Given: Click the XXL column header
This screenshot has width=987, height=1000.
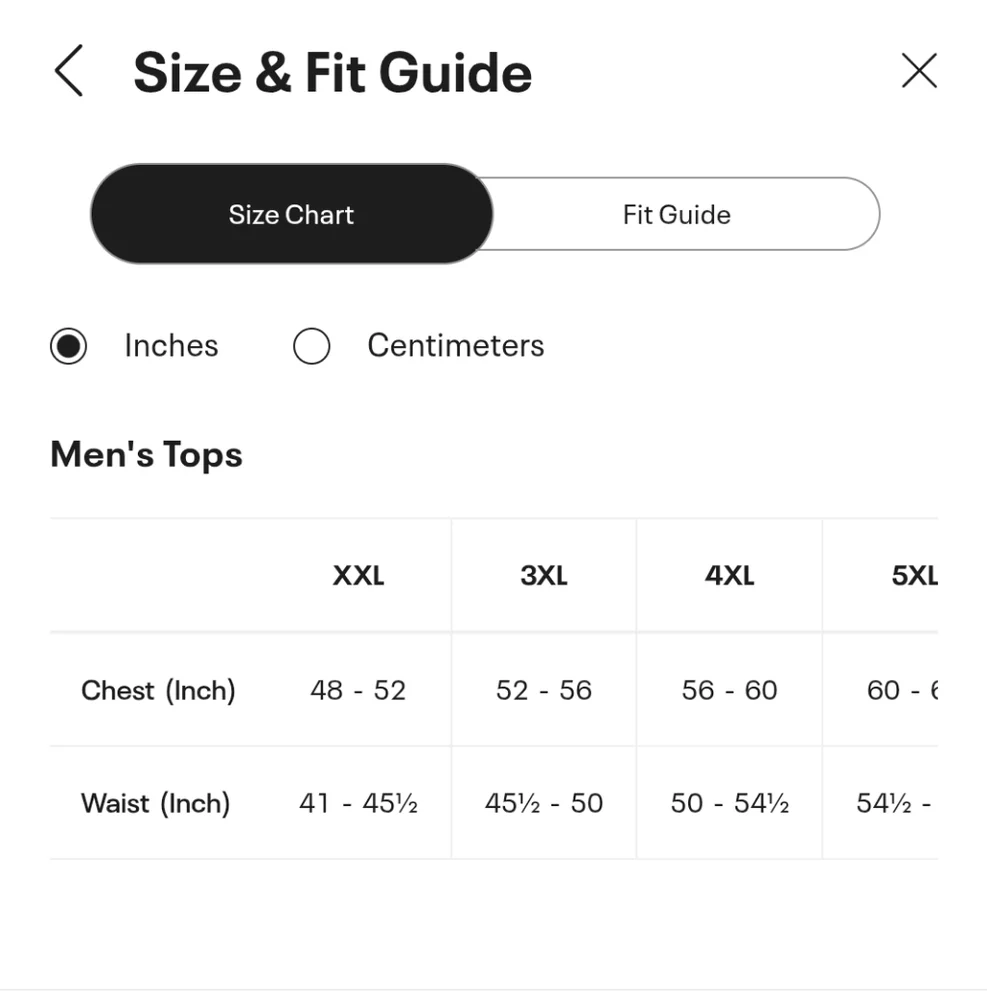Looking at the screenshot, I should point(358,576).
